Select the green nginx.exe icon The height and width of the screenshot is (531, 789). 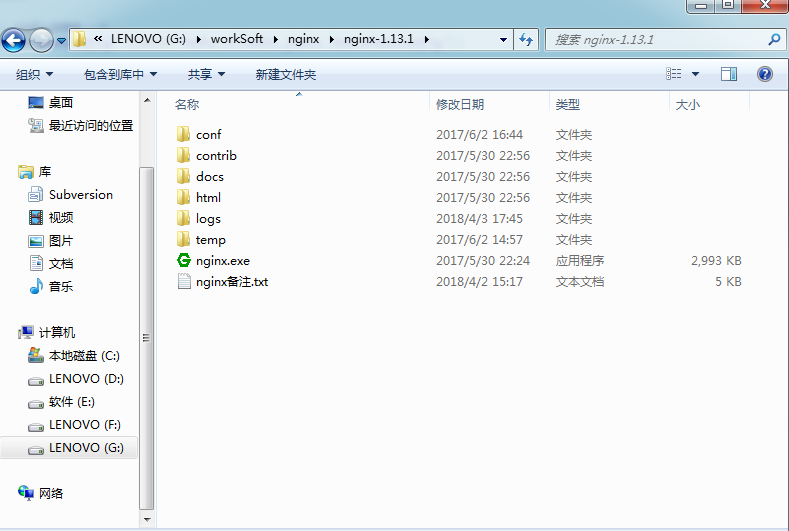point(184,260)
